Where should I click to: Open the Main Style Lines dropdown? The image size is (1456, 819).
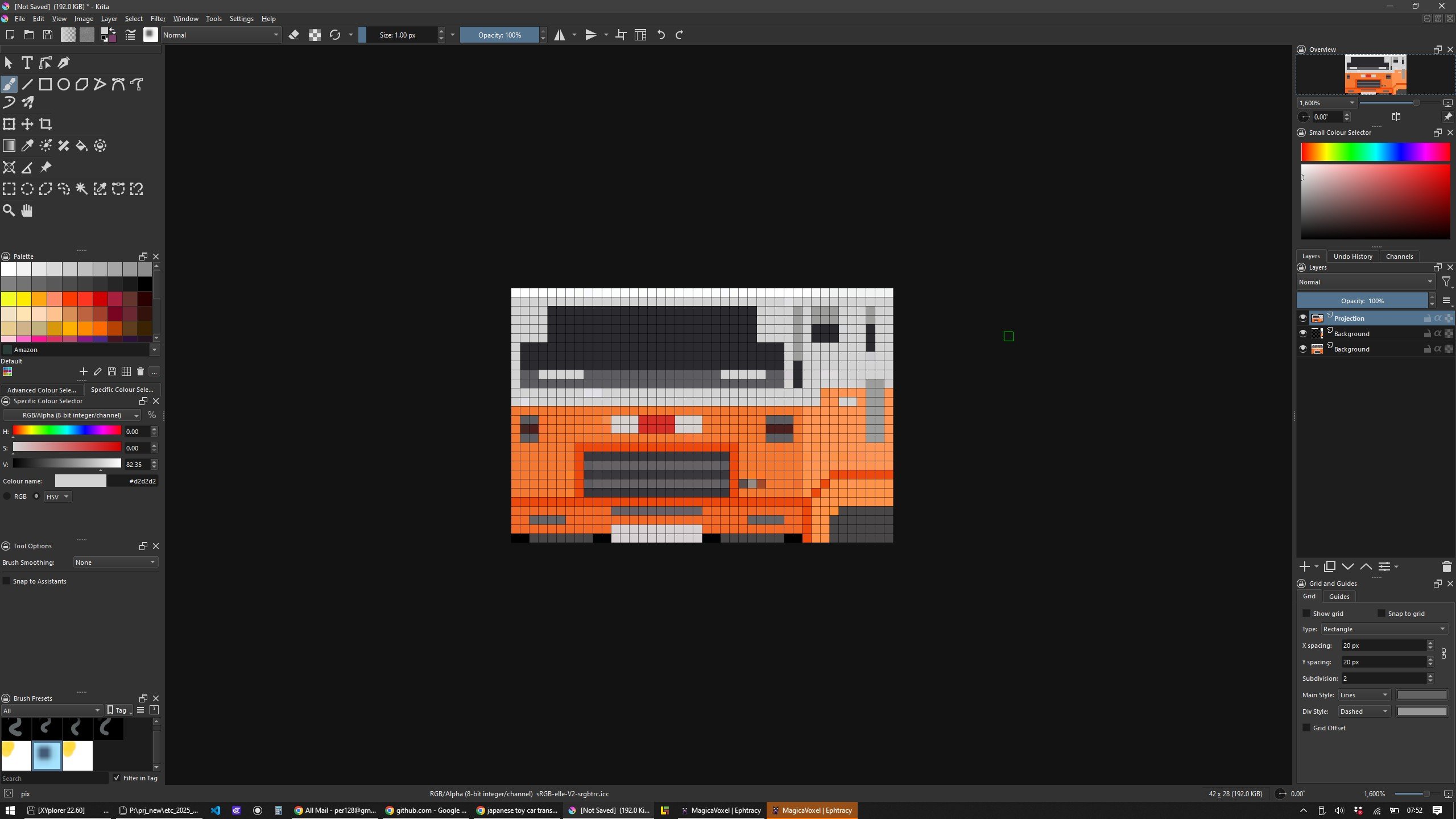(x=1364, y=694)
